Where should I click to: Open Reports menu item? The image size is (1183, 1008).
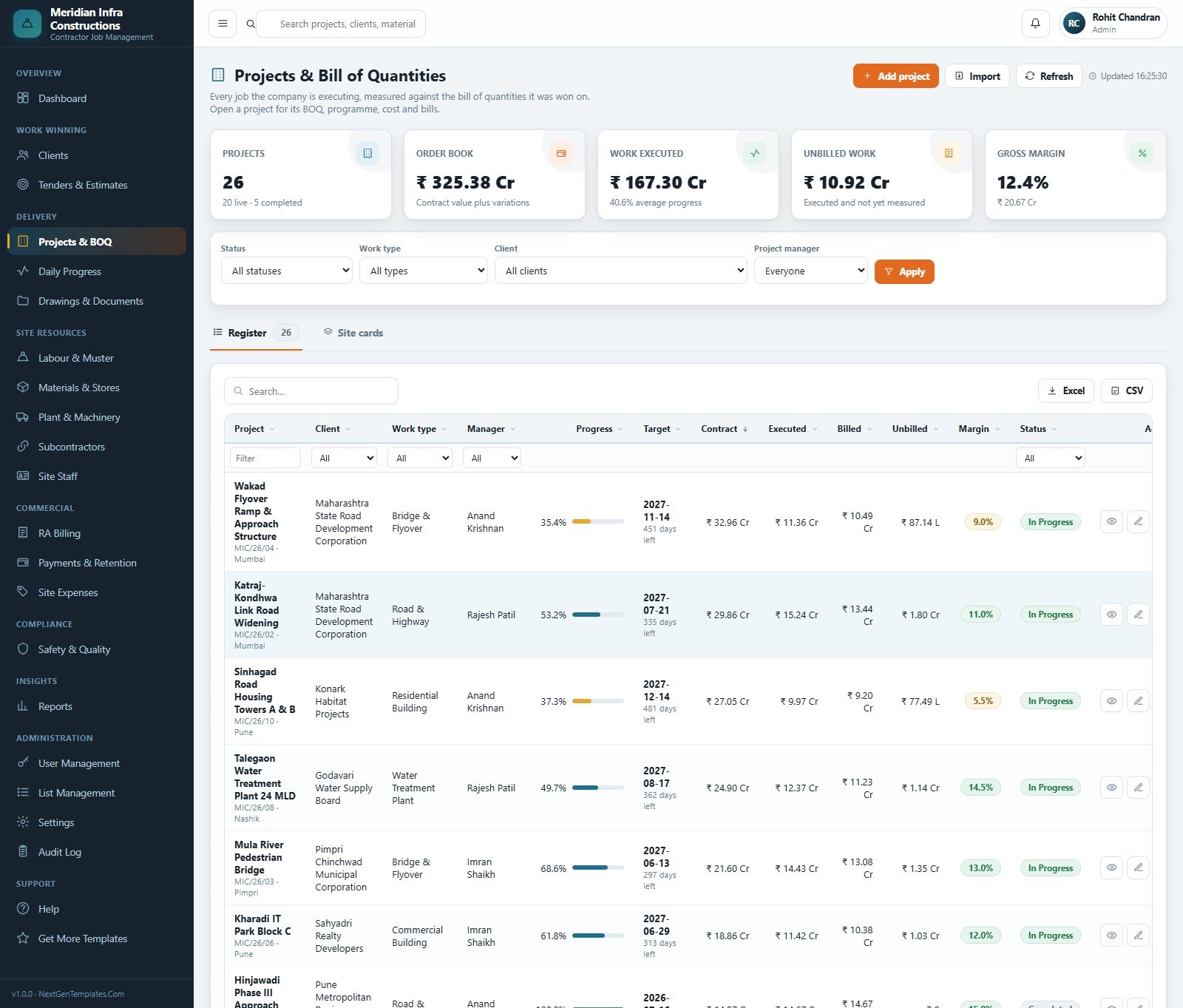coord(97,706)
